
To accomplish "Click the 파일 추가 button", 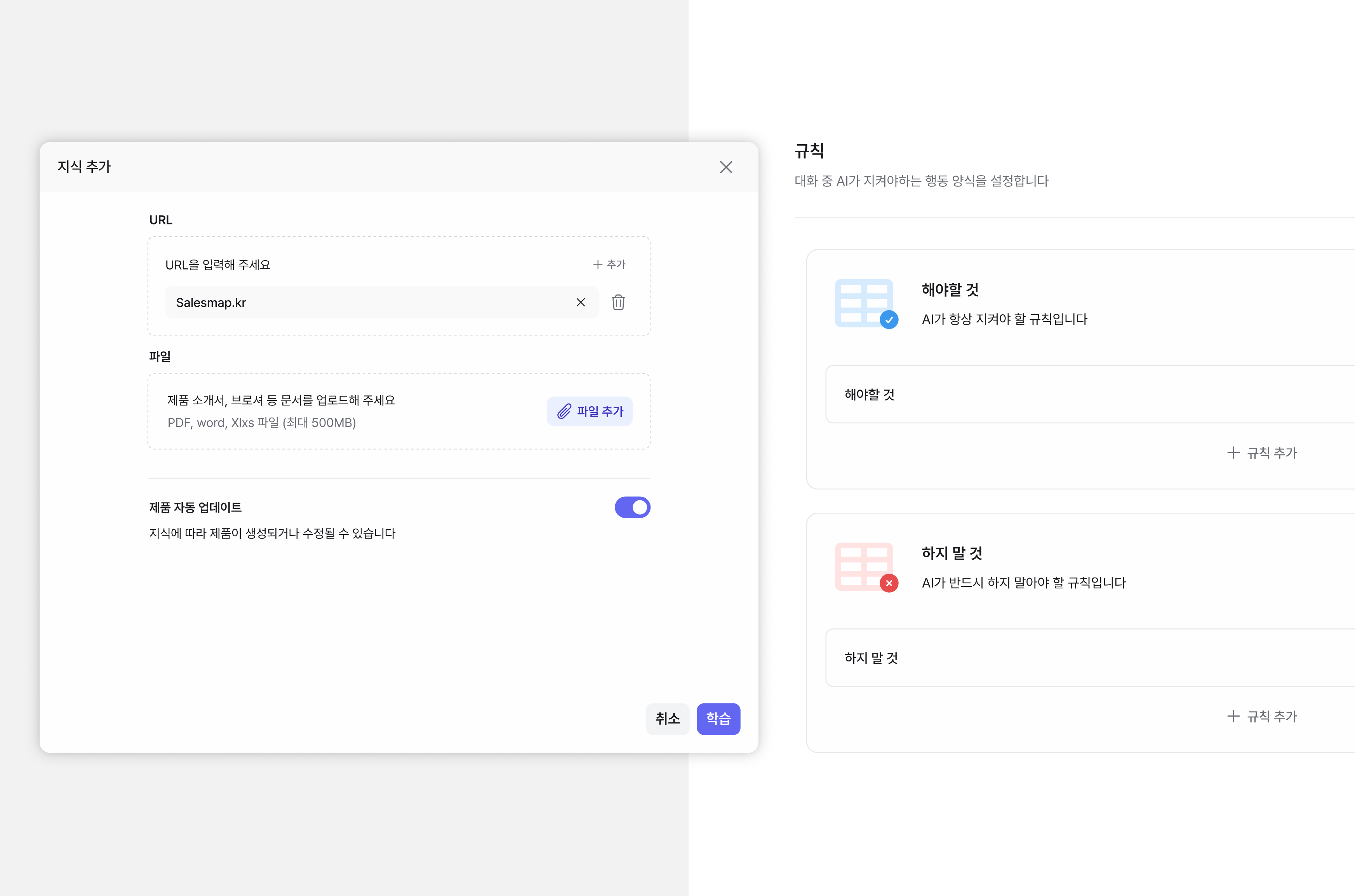I will coord(590,411).
